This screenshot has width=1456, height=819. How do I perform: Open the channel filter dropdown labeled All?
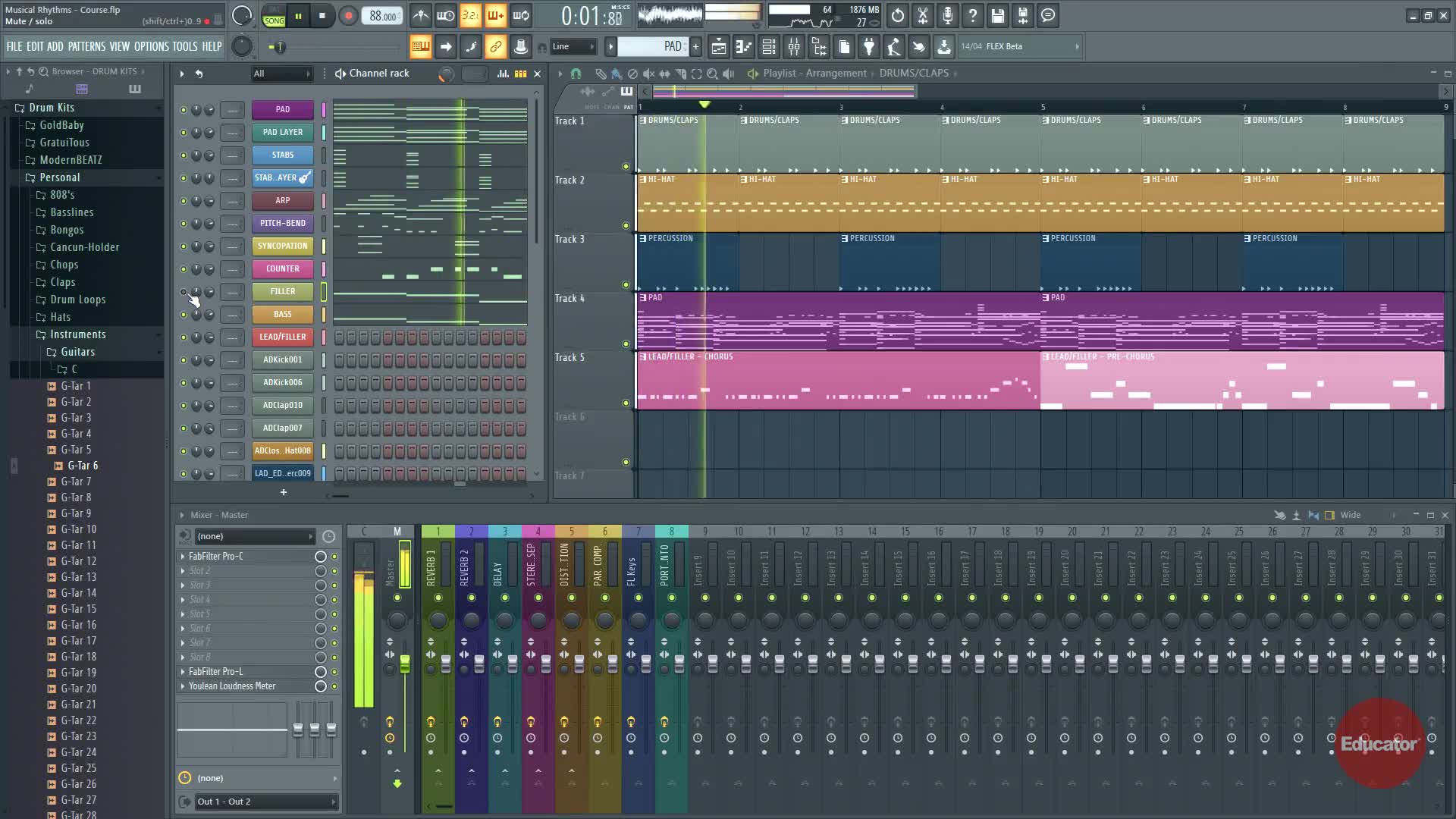click(281, 74)
